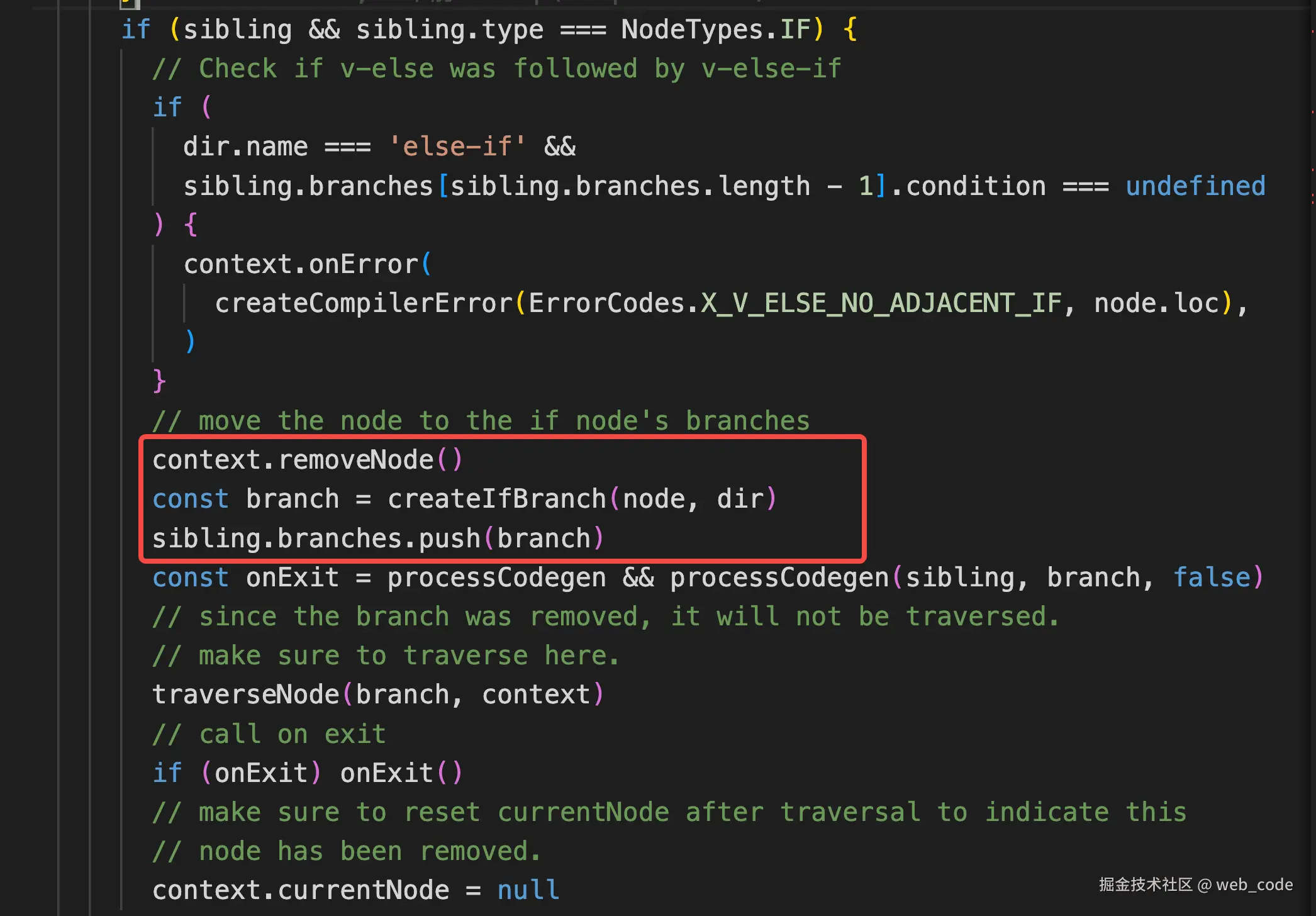The height and width of the screenshot is (916, 1316).
Task: Click NodeTypes.IF in the first line
Action: pyautogui.click(x=715, y=30)
